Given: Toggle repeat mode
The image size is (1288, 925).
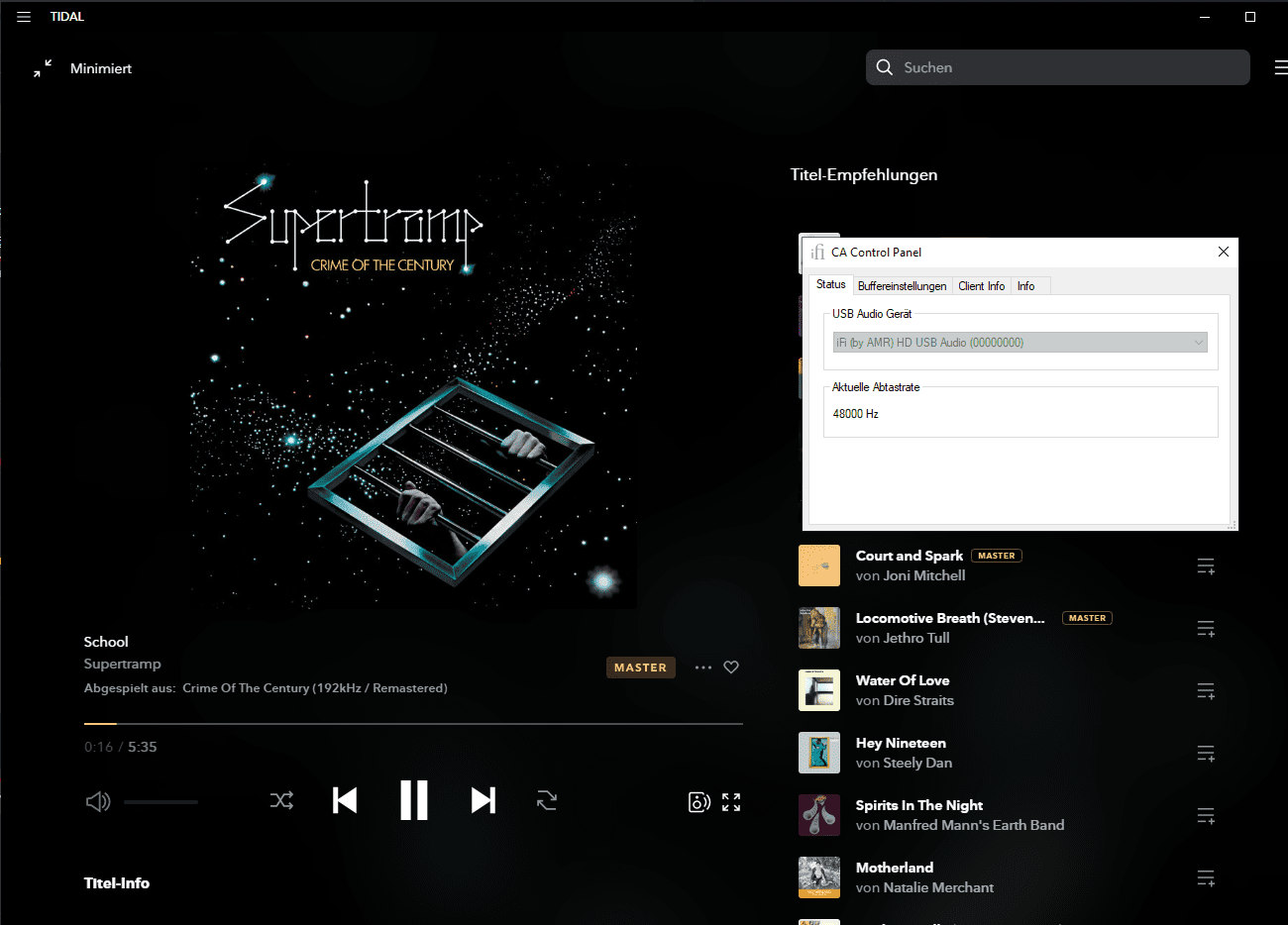Looking at the screenshot, I should click(547, 800).
